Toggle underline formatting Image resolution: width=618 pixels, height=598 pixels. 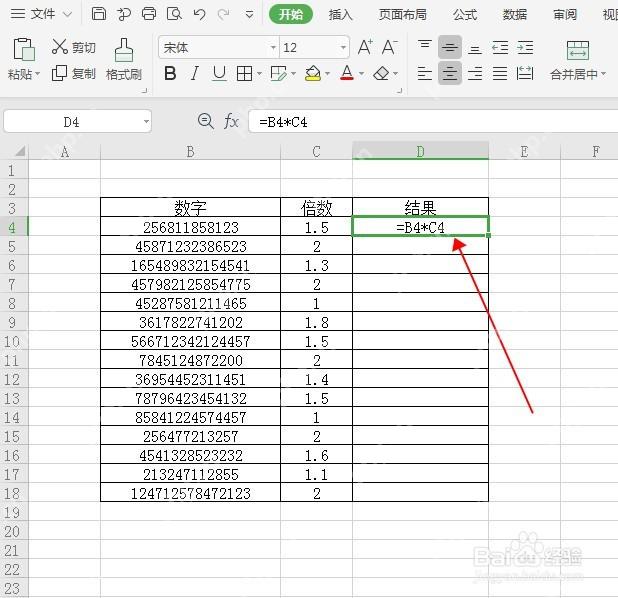(x=219, y=73)
